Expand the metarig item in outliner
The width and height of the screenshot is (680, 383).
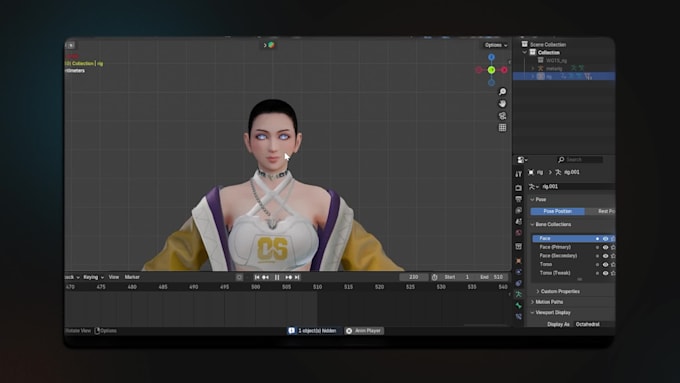tap(533, 69)
